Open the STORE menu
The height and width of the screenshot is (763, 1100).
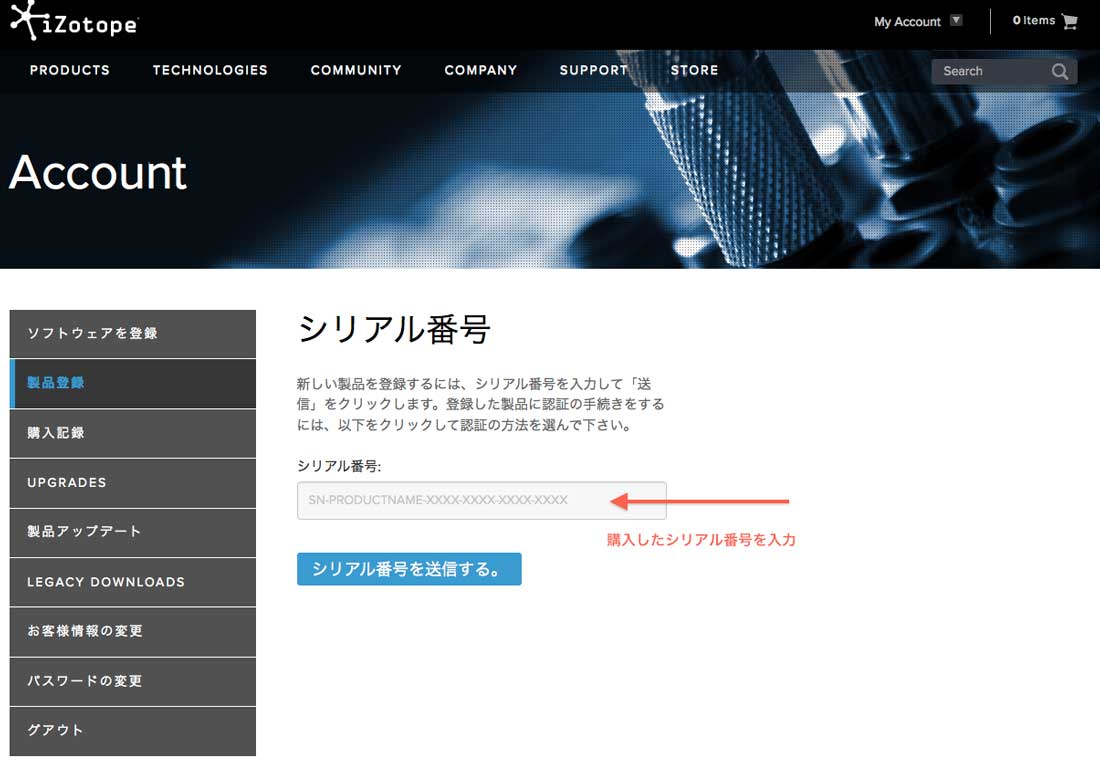point(695,70)
